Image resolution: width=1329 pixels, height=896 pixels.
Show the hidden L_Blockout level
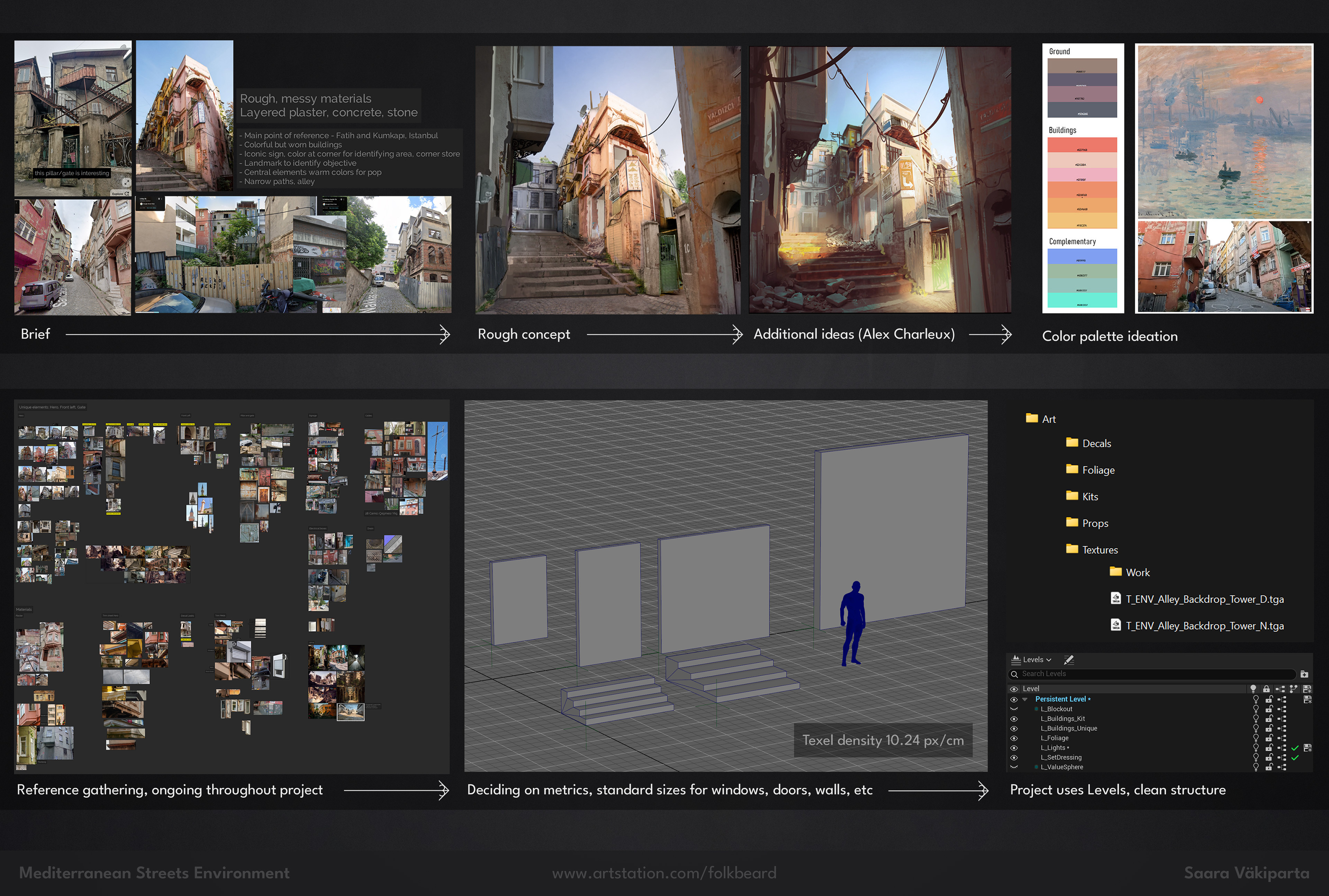[1014, 709]
